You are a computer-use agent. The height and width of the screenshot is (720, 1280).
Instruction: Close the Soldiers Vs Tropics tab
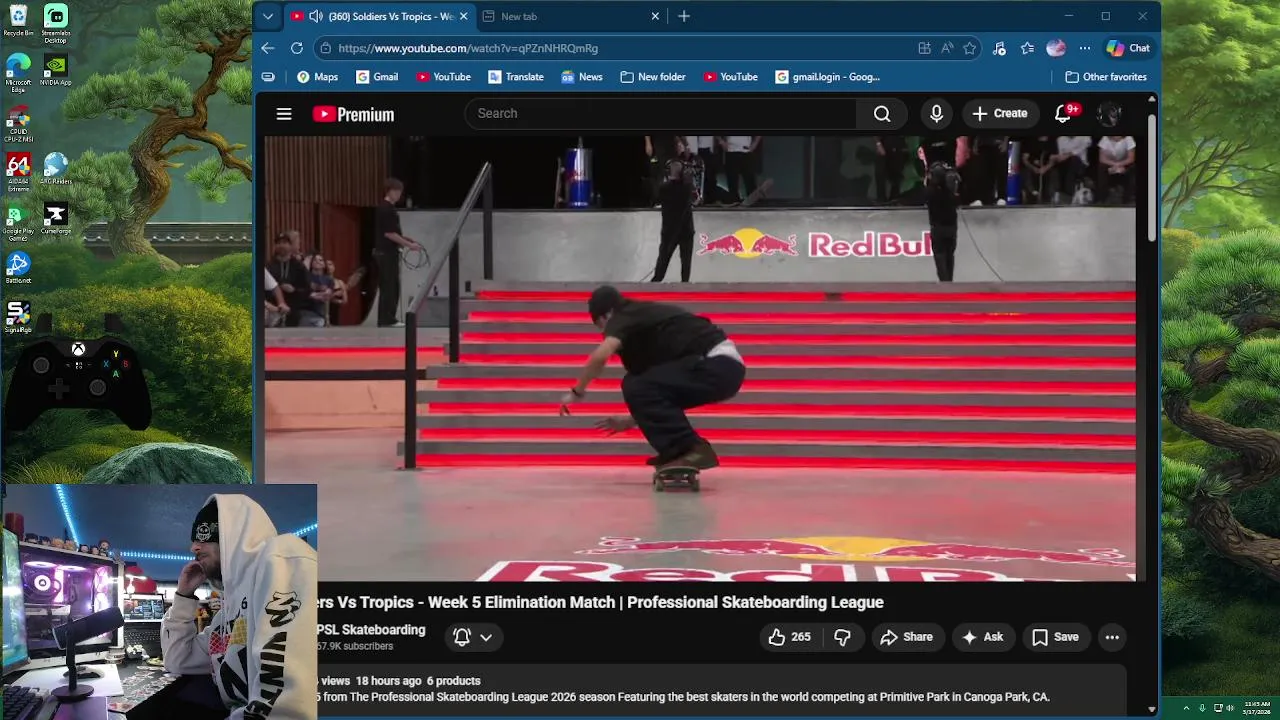click(463, 16)
